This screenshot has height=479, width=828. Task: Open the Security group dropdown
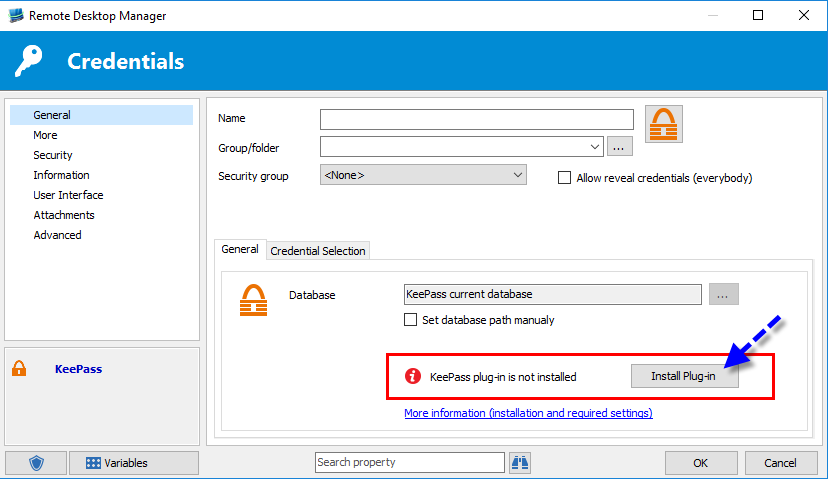tap(518, 175)
